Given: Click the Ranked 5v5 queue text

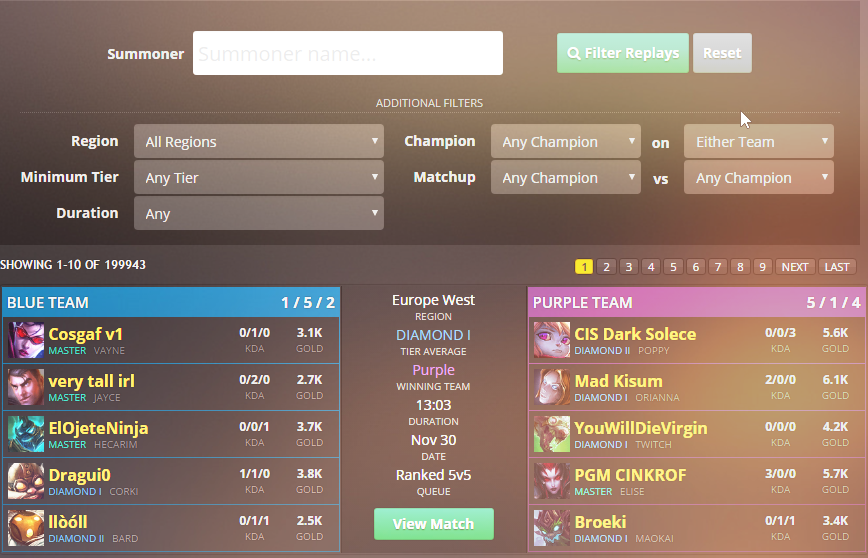Looking at the screenshot, I should [x=433, y=475].
